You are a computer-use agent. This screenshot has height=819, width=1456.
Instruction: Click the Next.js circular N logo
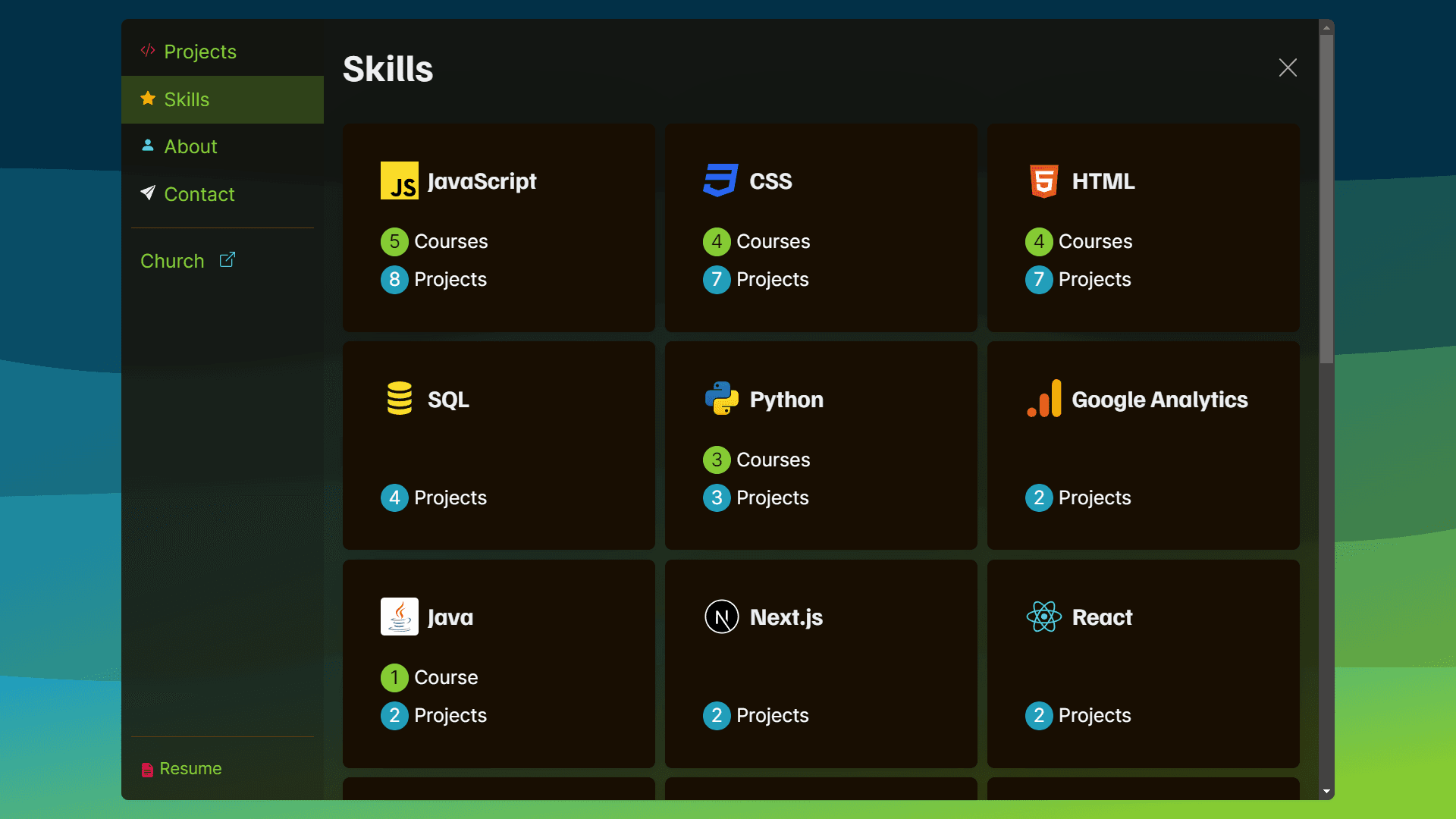(722, 617)
